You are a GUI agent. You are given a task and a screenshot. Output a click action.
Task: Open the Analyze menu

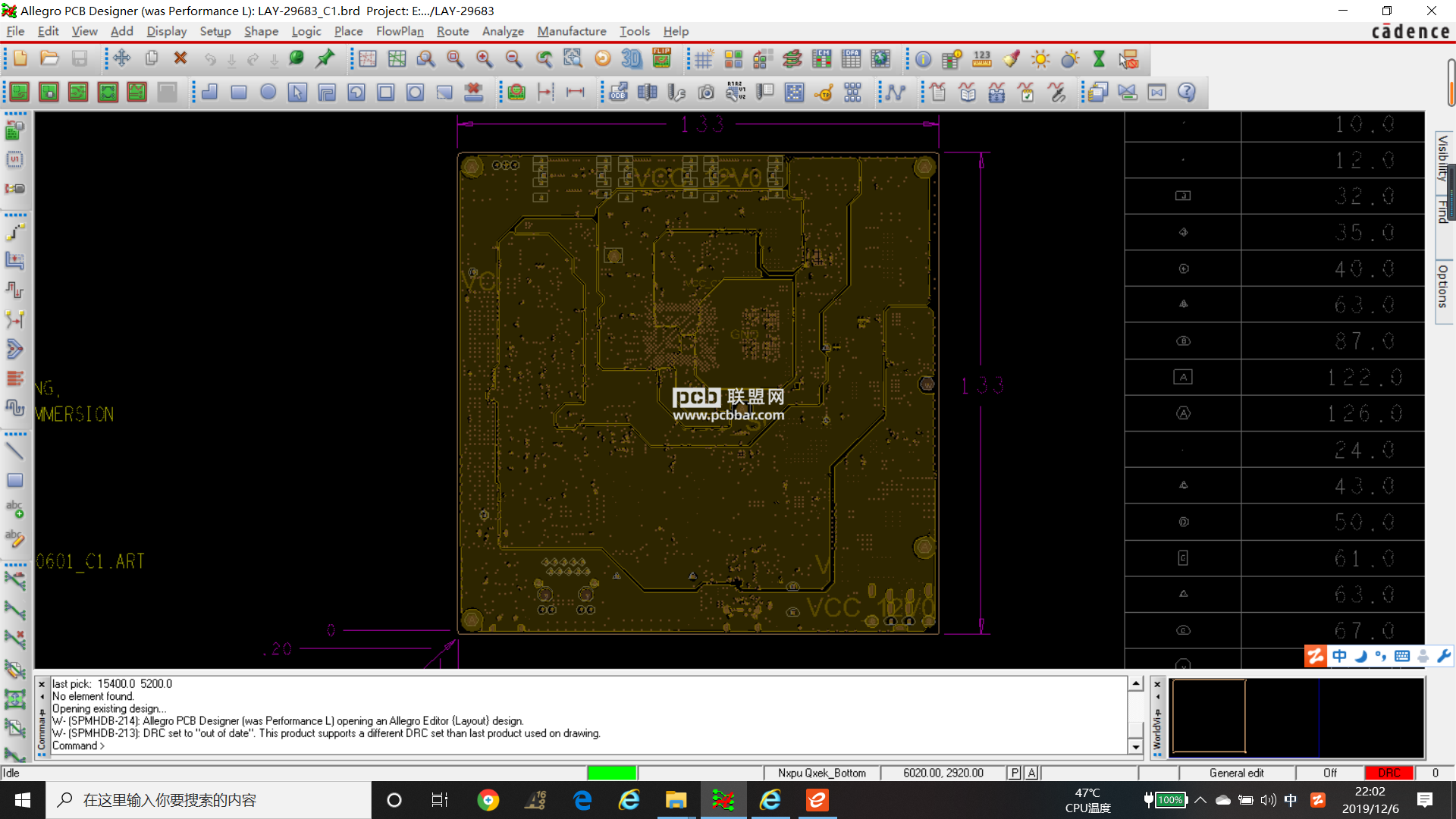coord(503,31)
